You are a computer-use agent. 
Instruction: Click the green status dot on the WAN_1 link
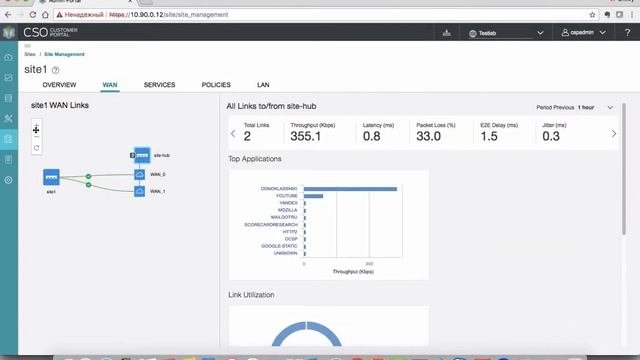89,185
